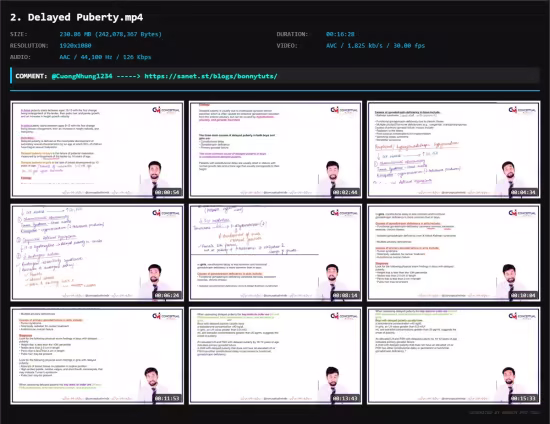The height and width of the screenshot is (424, 550).
Task: Open the thumbnail at 00:10:04
Action: click(x=454, y=253)
